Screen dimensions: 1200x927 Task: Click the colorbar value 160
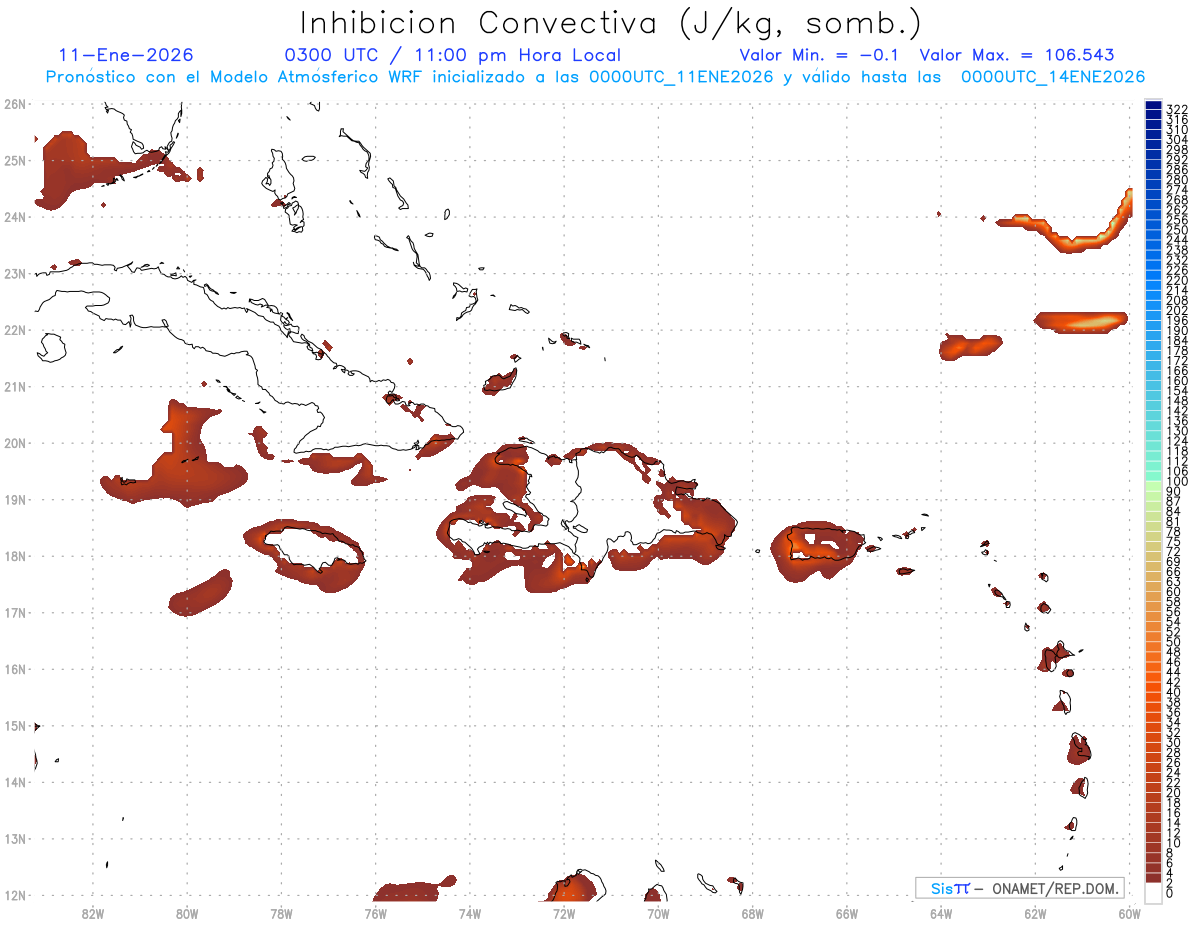[1177, 381]
